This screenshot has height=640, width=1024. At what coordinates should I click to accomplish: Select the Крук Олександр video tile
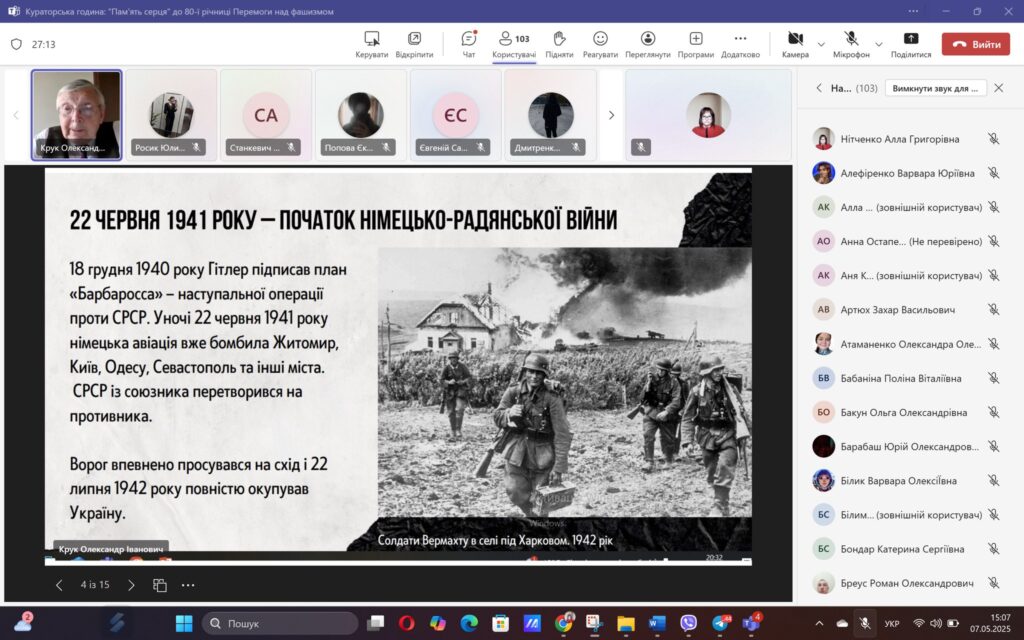pos(76,115)
